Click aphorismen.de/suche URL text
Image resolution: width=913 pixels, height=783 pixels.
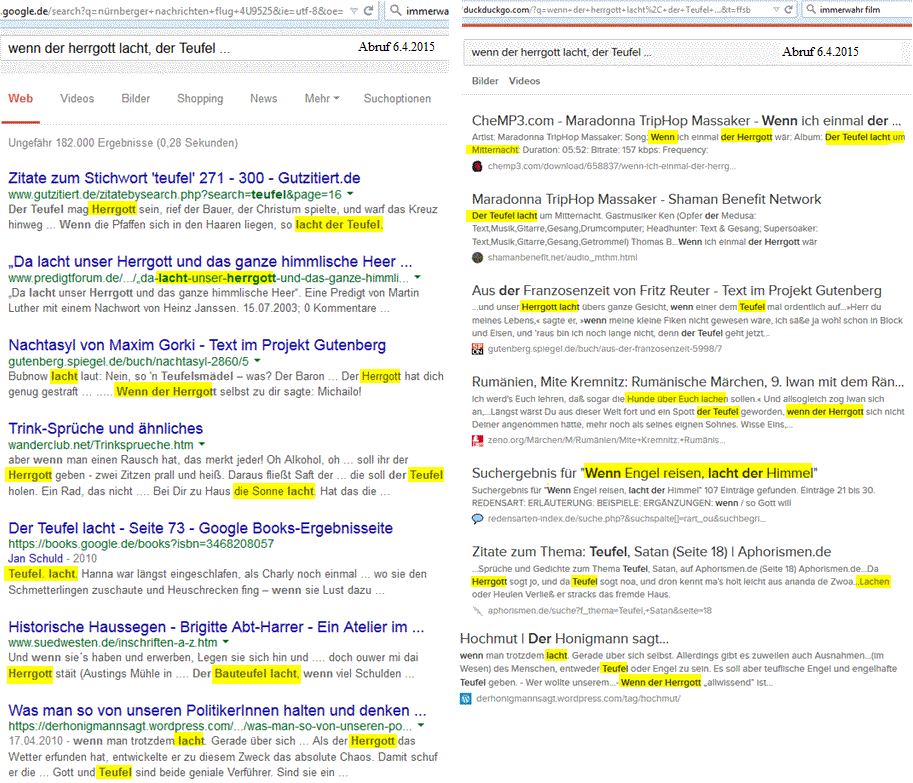[600, 611]
